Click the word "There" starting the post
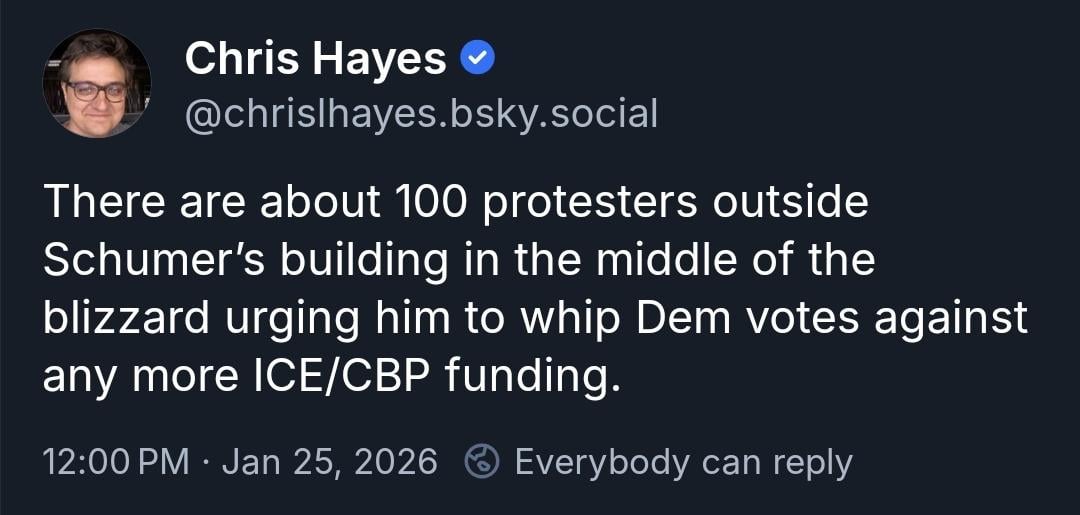The width and height of the screenshot is (1080, 515). (x=103, y=202)
